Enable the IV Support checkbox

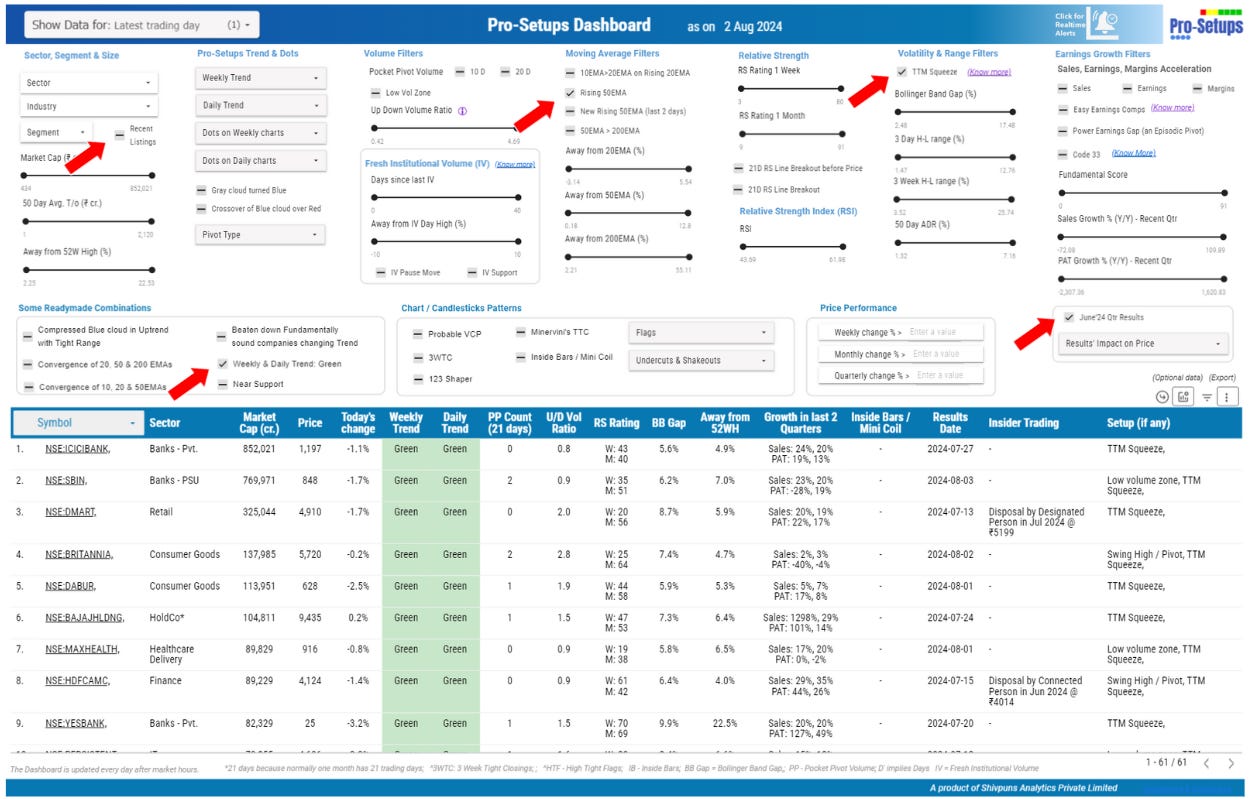(x=472, y=272)
